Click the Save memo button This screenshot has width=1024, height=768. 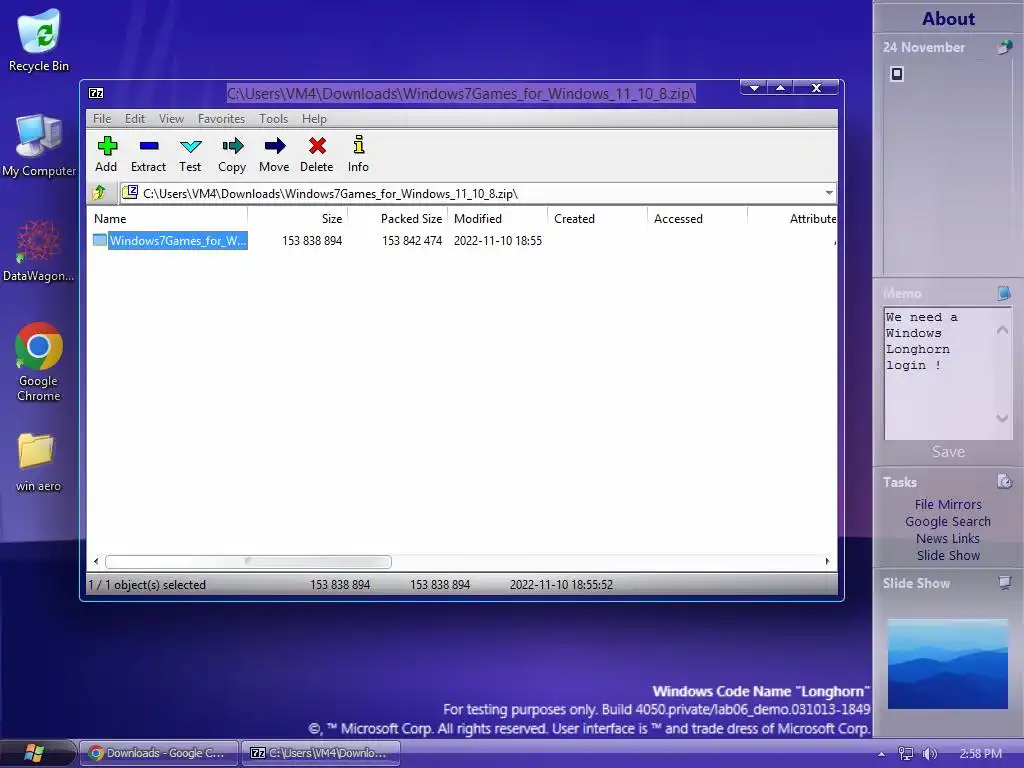click(x=948, y=451)
